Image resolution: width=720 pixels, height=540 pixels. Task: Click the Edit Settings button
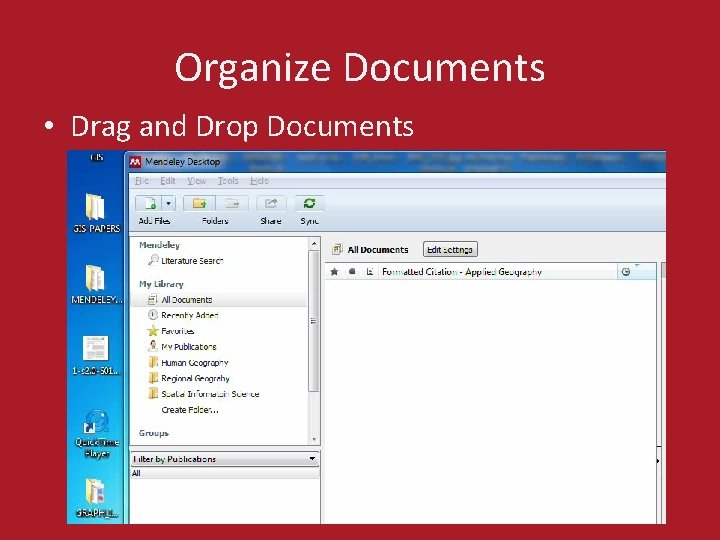[450, 249]
